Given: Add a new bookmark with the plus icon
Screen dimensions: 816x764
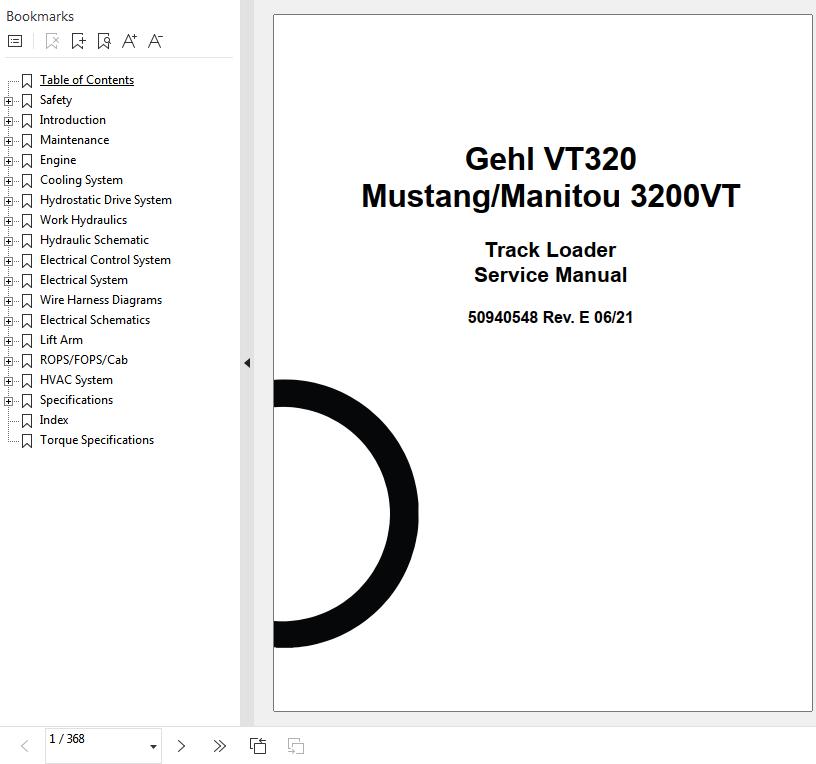Looking at the screenshot, I should click(x=78, y=41).
